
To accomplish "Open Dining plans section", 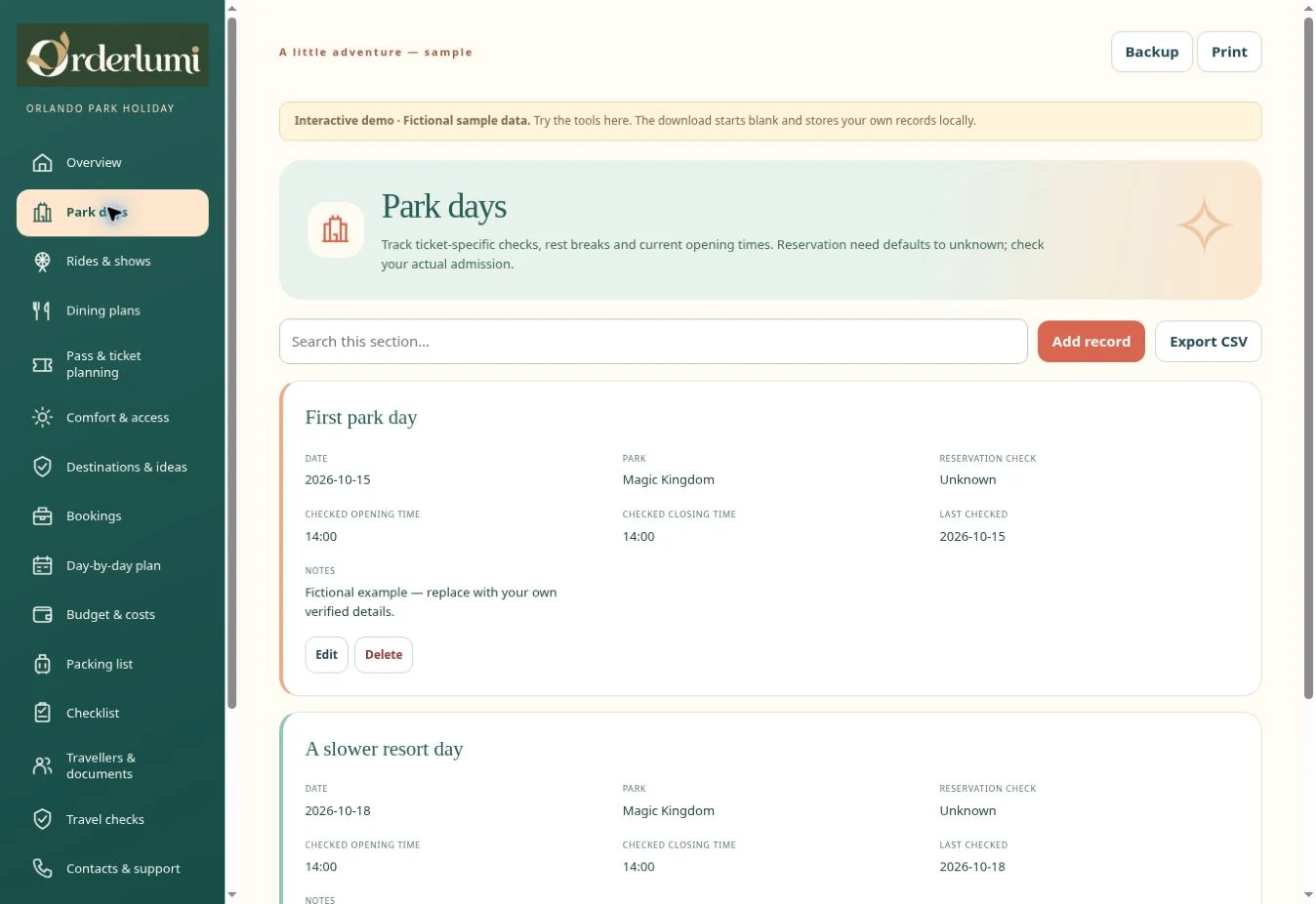I will pos(112,310).
